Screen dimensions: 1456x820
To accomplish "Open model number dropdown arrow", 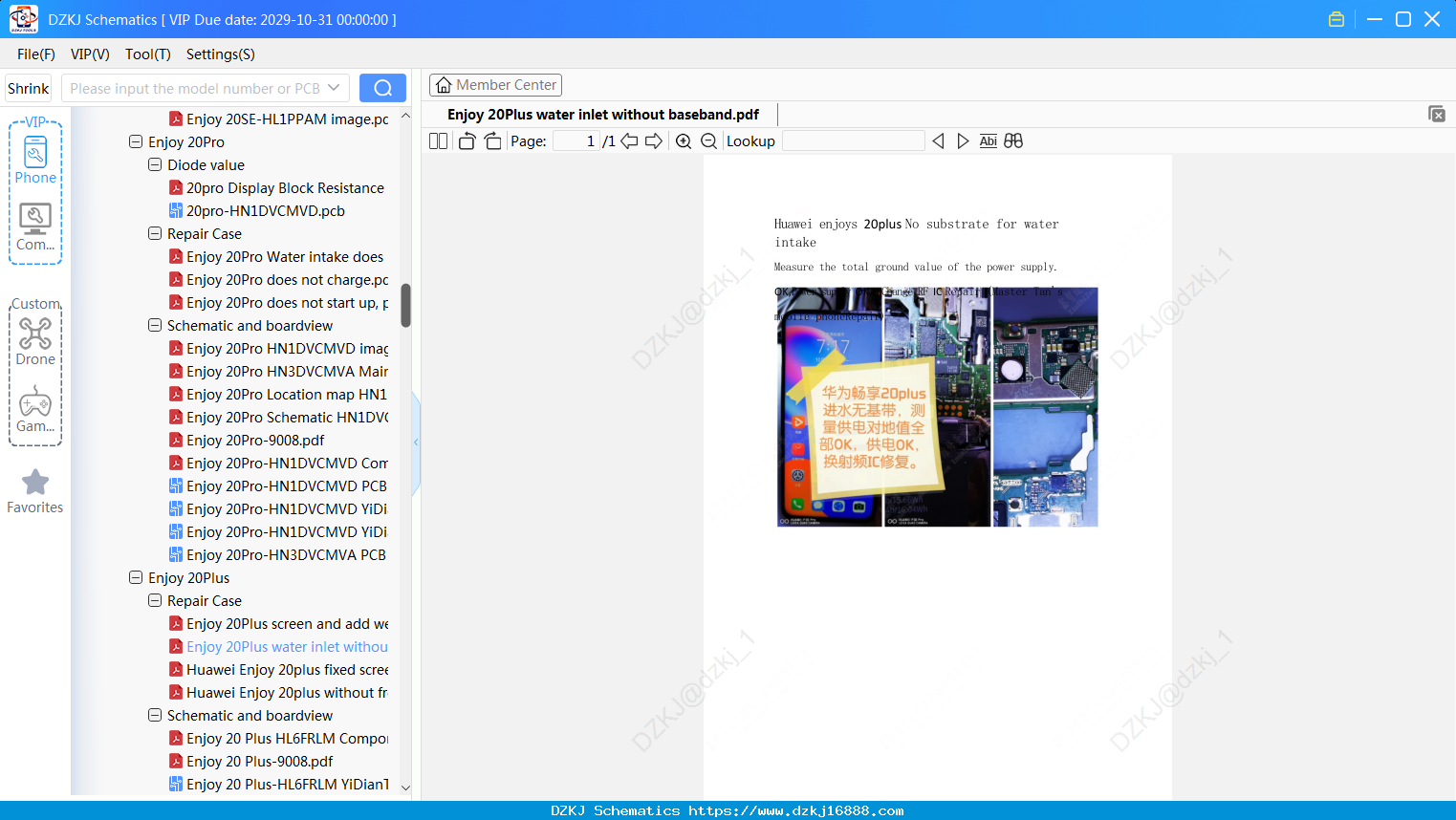I will (334, 88).
